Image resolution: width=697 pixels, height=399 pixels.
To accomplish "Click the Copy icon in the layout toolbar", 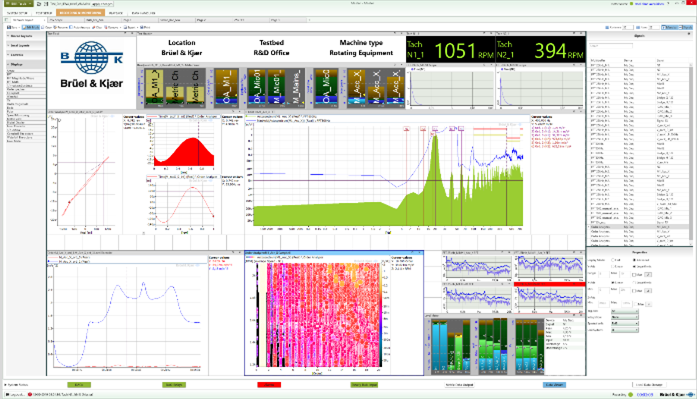I will (x=43, y=27).
